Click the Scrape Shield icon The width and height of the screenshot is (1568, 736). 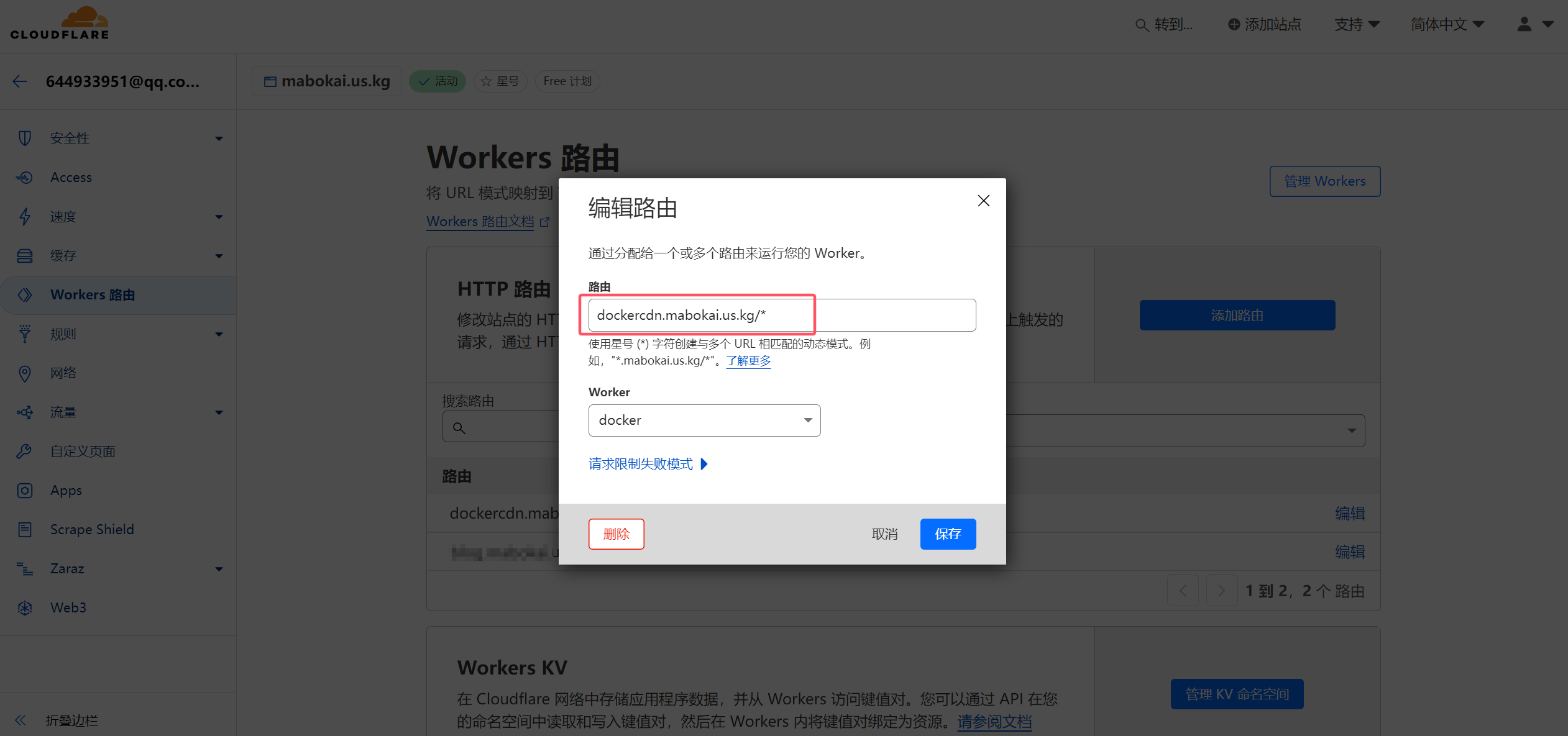pos(25,529)
